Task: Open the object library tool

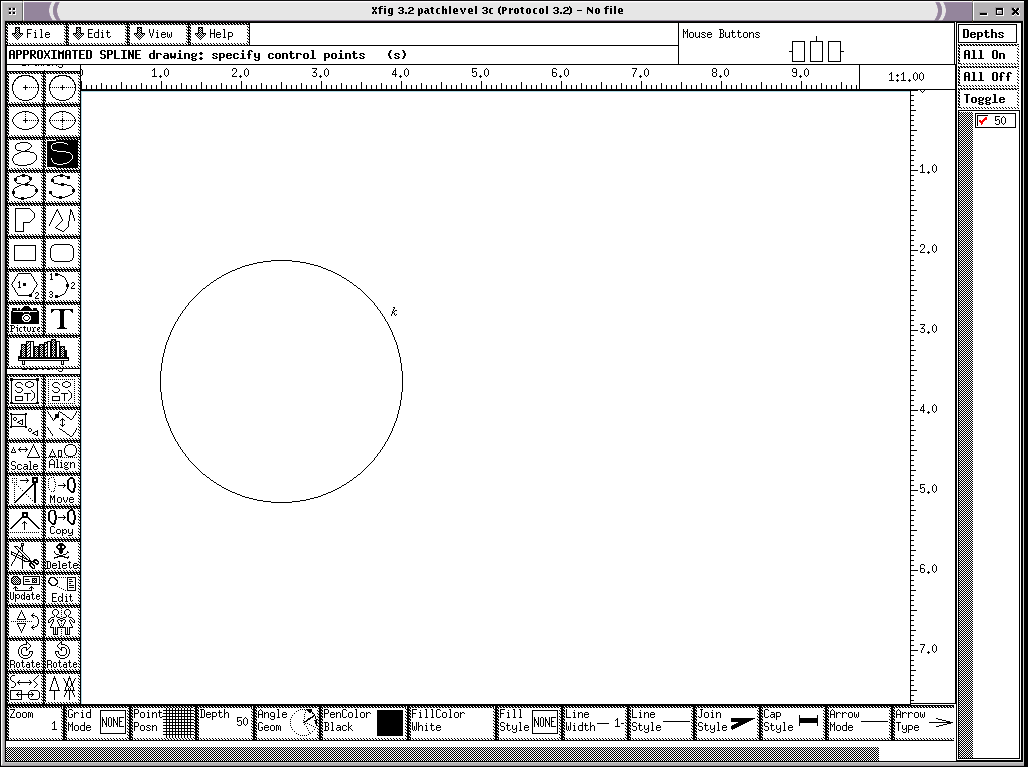Action: (x=44, y=353)
